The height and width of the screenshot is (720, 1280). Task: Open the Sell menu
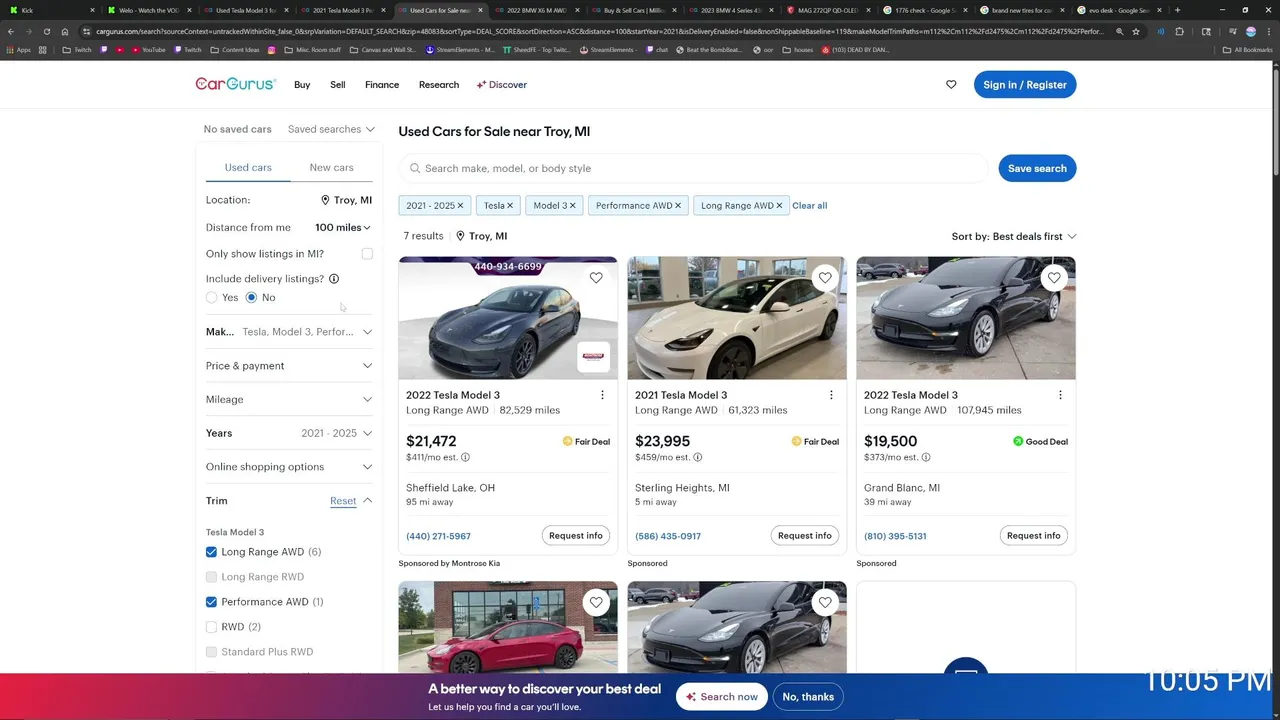pyautogui.click(x=338, y=85)
